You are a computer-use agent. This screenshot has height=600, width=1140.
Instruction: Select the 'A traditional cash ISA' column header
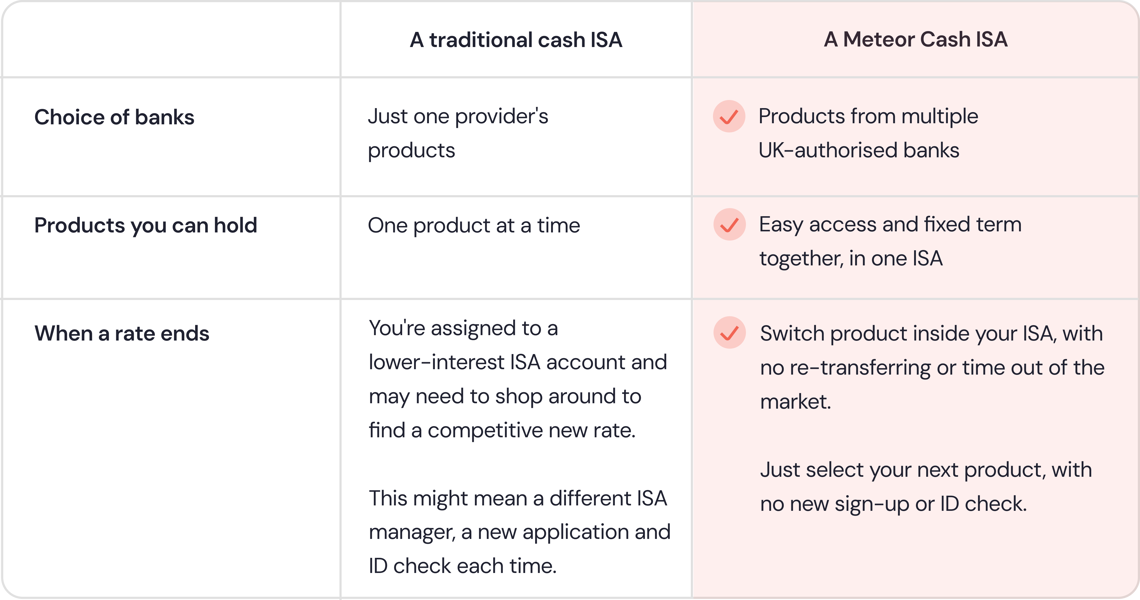pos(516,39)
